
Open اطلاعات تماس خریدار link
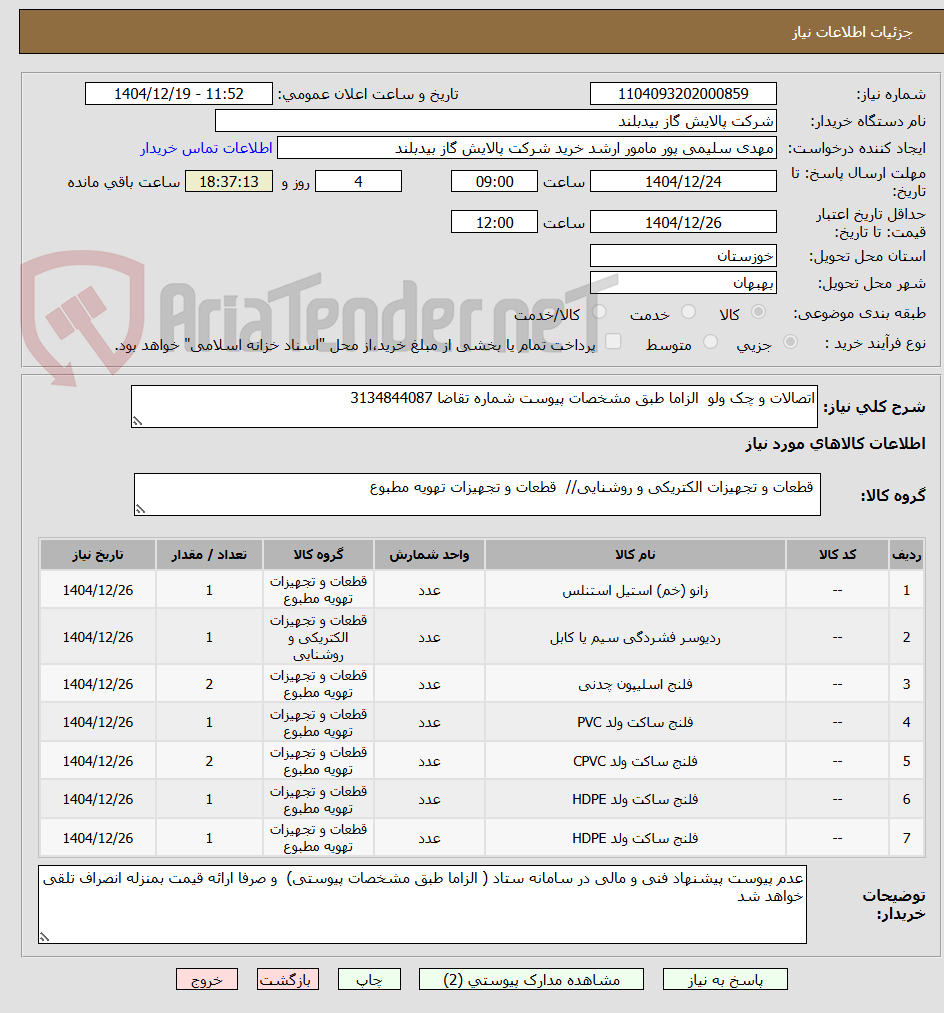(x=206, y=148)
